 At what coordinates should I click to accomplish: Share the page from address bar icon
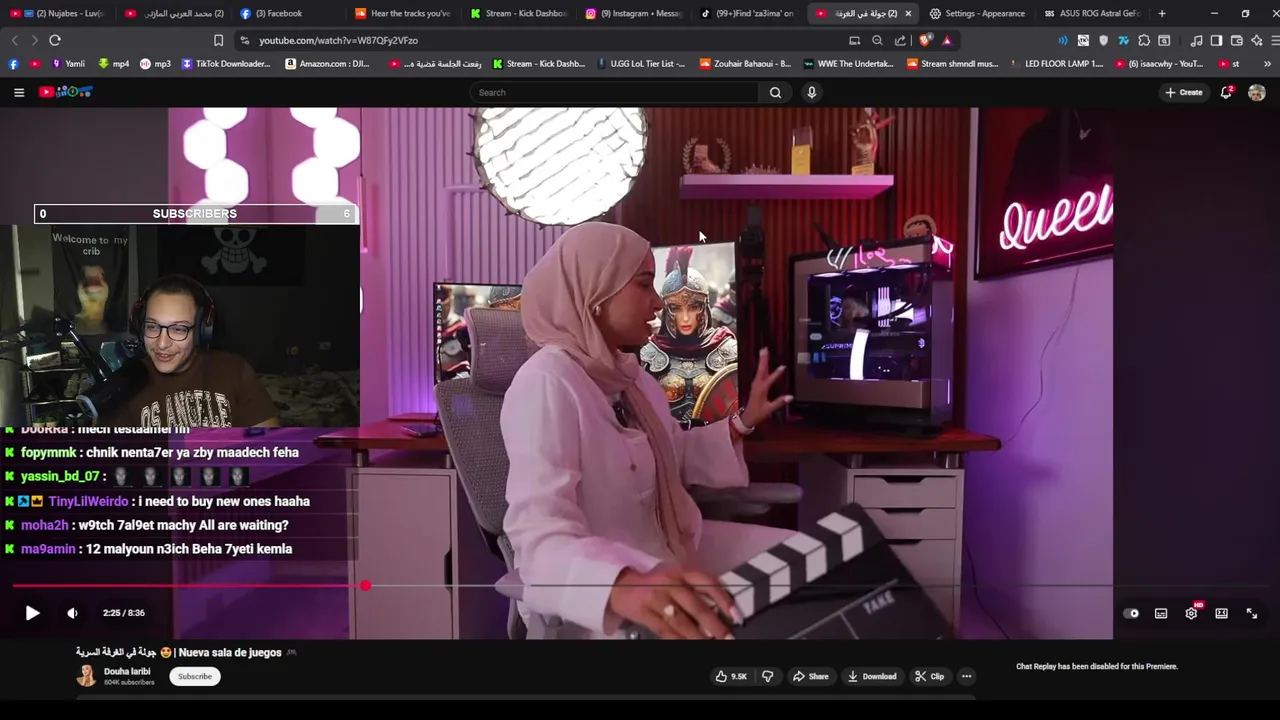pos(900,40)
